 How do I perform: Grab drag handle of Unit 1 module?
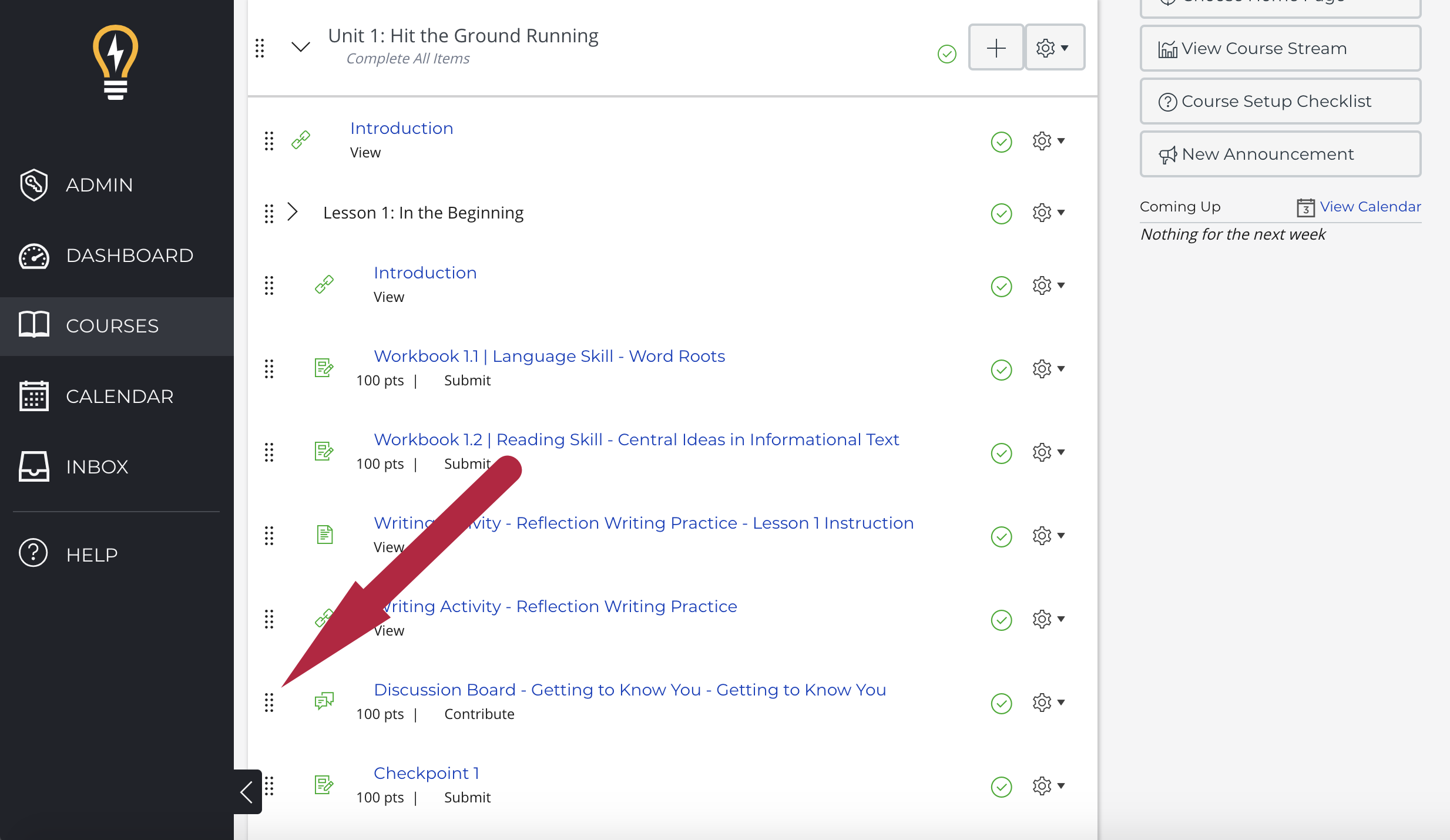(260, 48)
